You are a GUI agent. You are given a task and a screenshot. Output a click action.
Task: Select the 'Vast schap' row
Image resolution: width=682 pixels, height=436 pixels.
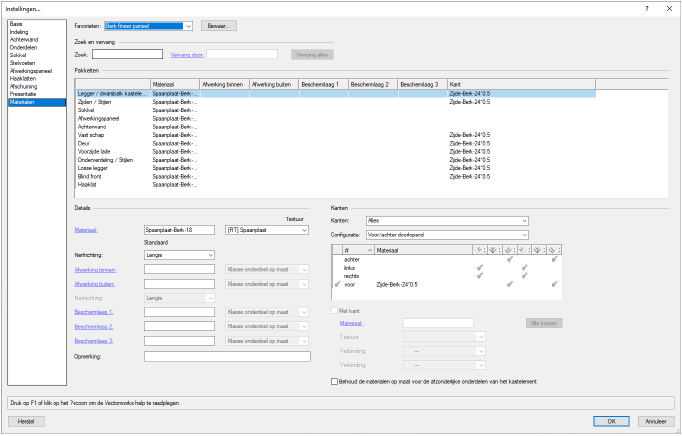pos(335,135)
